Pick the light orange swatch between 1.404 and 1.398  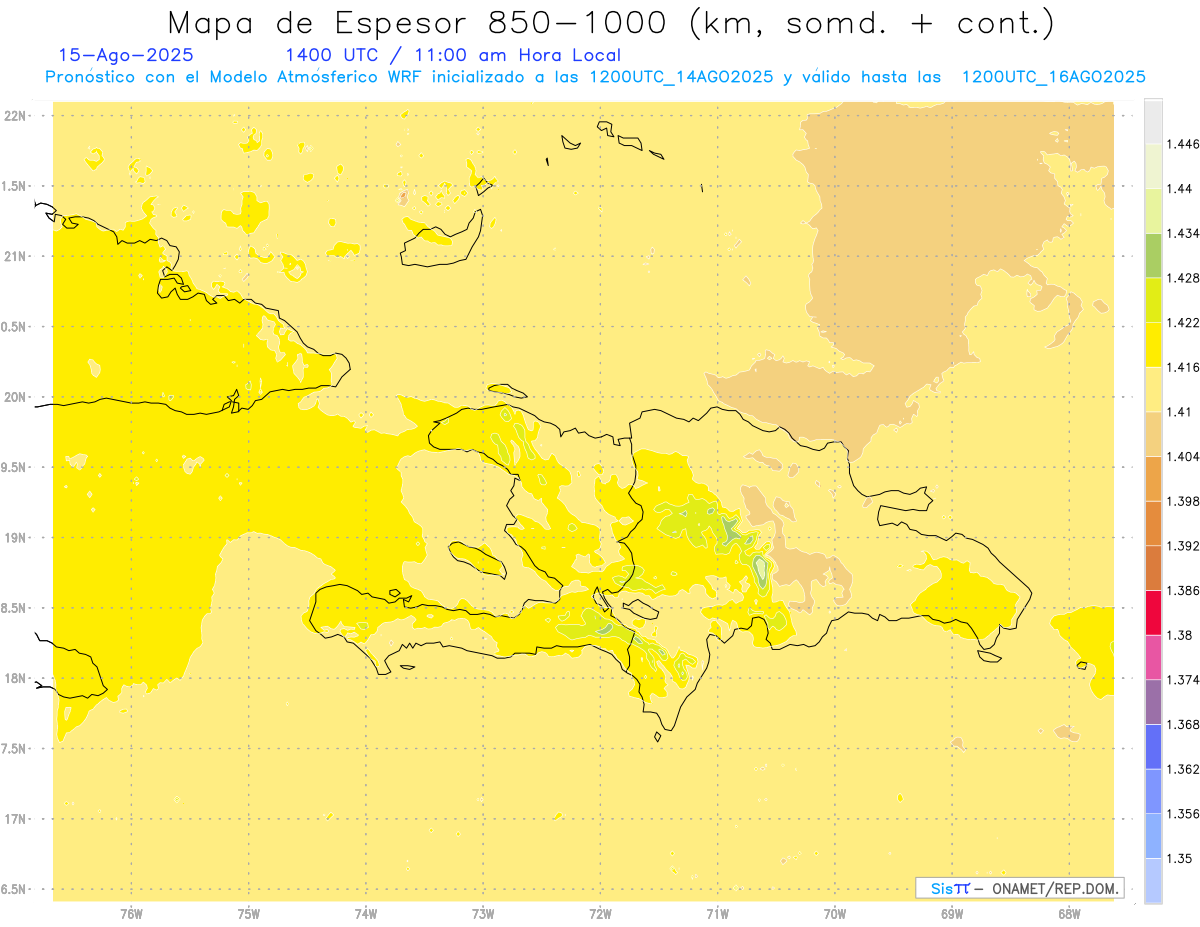click(1153, 478)
